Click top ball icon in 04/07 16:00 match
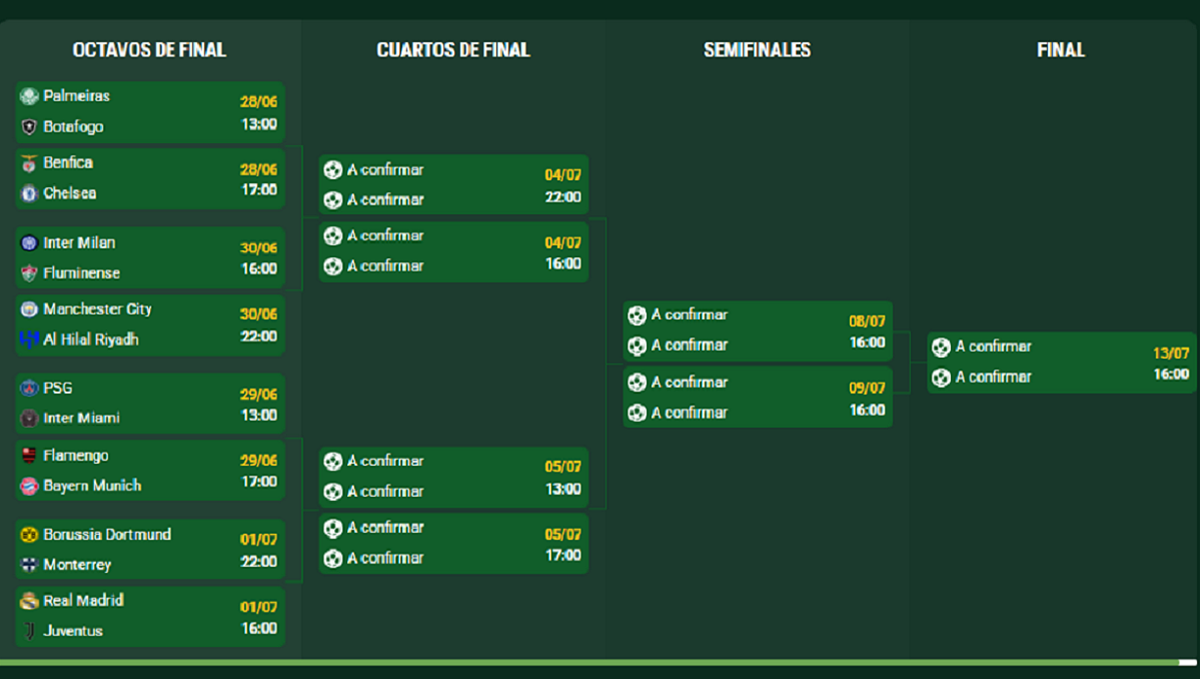This screenshot has height=679, width=1200. [x=333, y=236]
